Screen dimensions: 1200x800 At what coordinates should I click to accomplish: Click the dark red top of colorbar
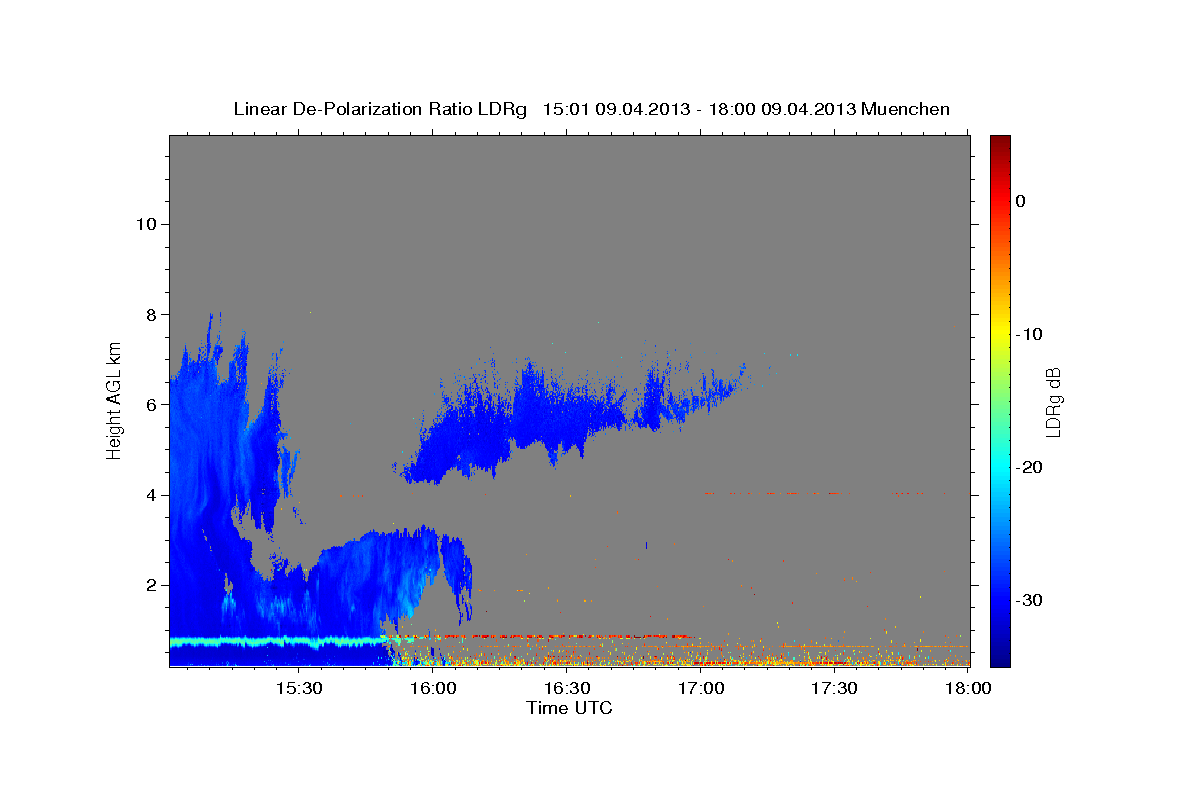(1000, 143)
